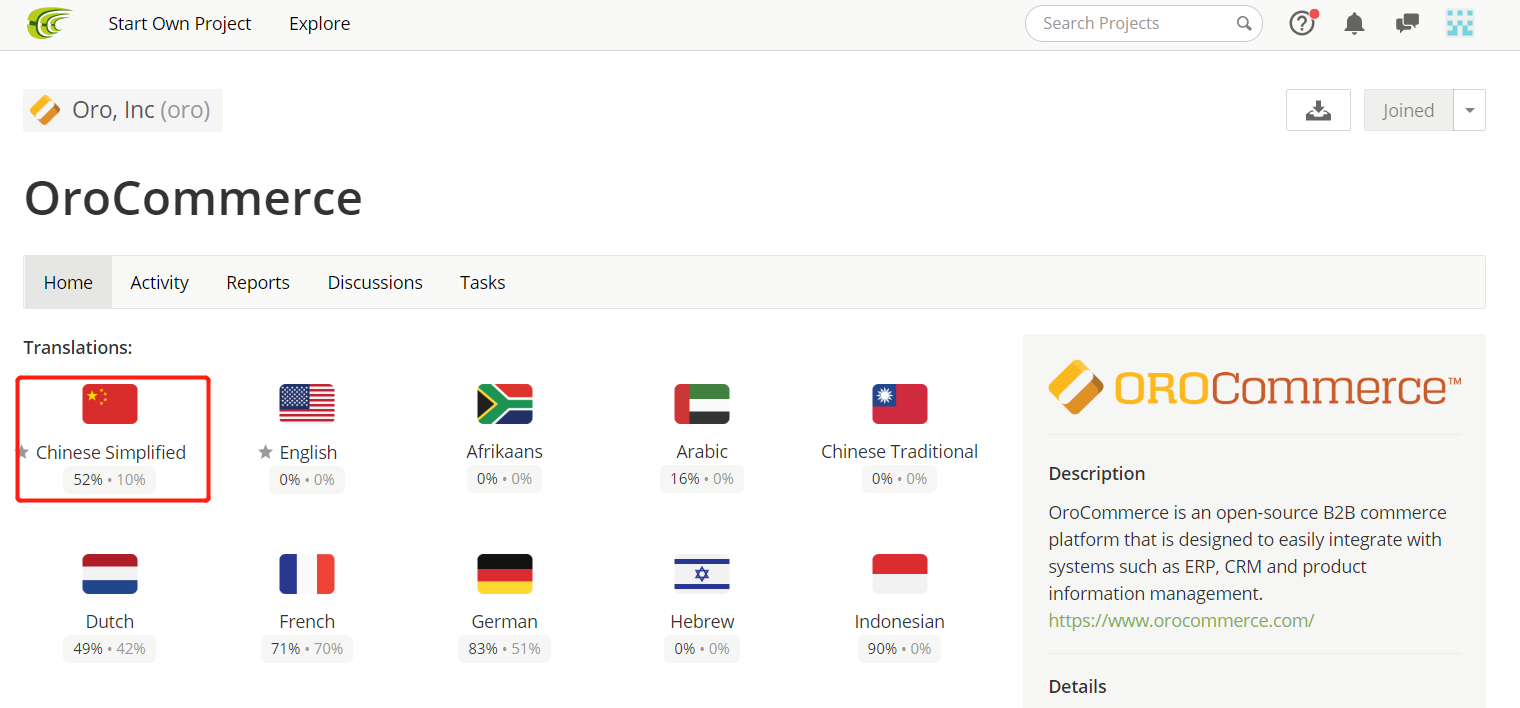Viewport: 1520px width, 708px height.
Task: Switch to the Reports tab
Action: [x=258, y=282]
